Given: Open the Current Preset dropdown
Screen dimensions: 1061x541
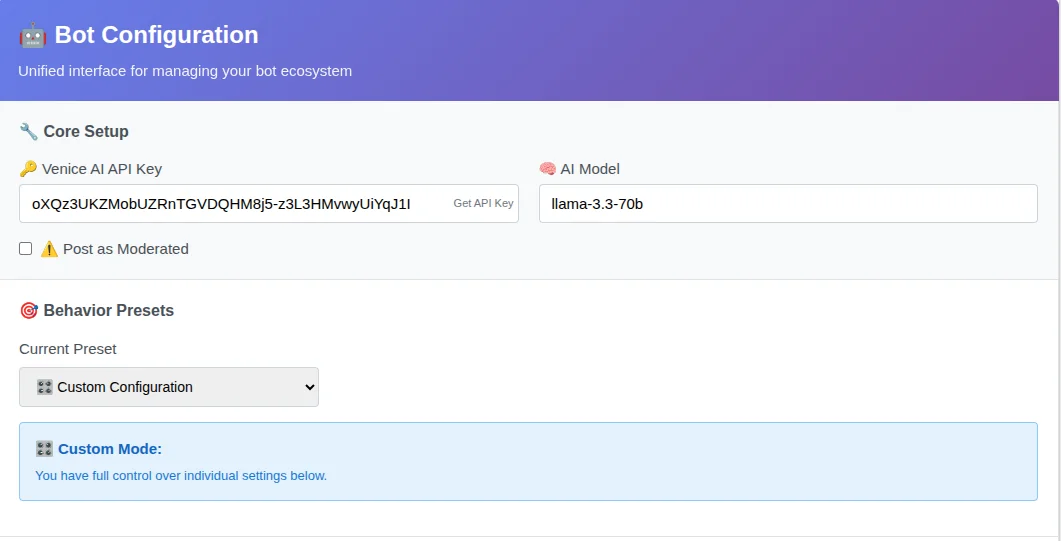Looking at the screenshot, I should [168, 387].
